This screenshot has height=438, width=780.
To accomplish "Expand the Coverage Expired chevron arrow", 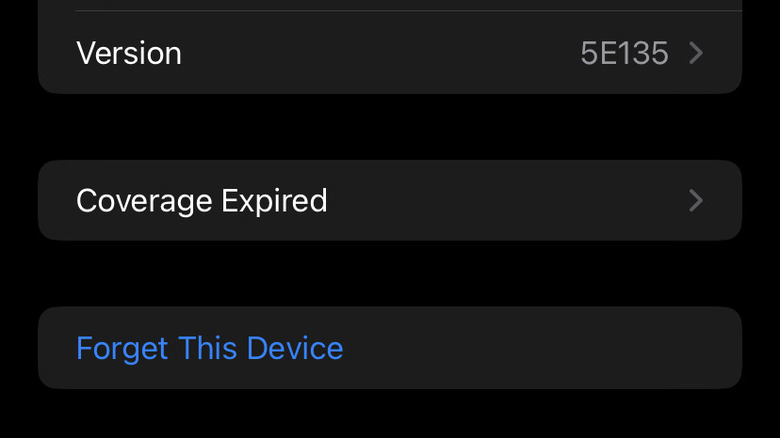I will click(697, 201).
